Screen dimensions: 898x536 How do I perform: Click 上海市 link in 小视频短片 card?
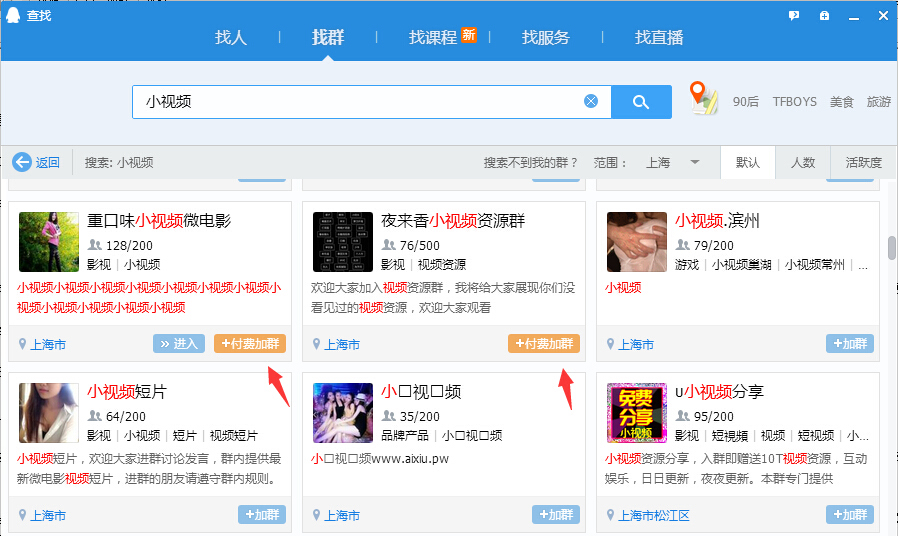48,515
